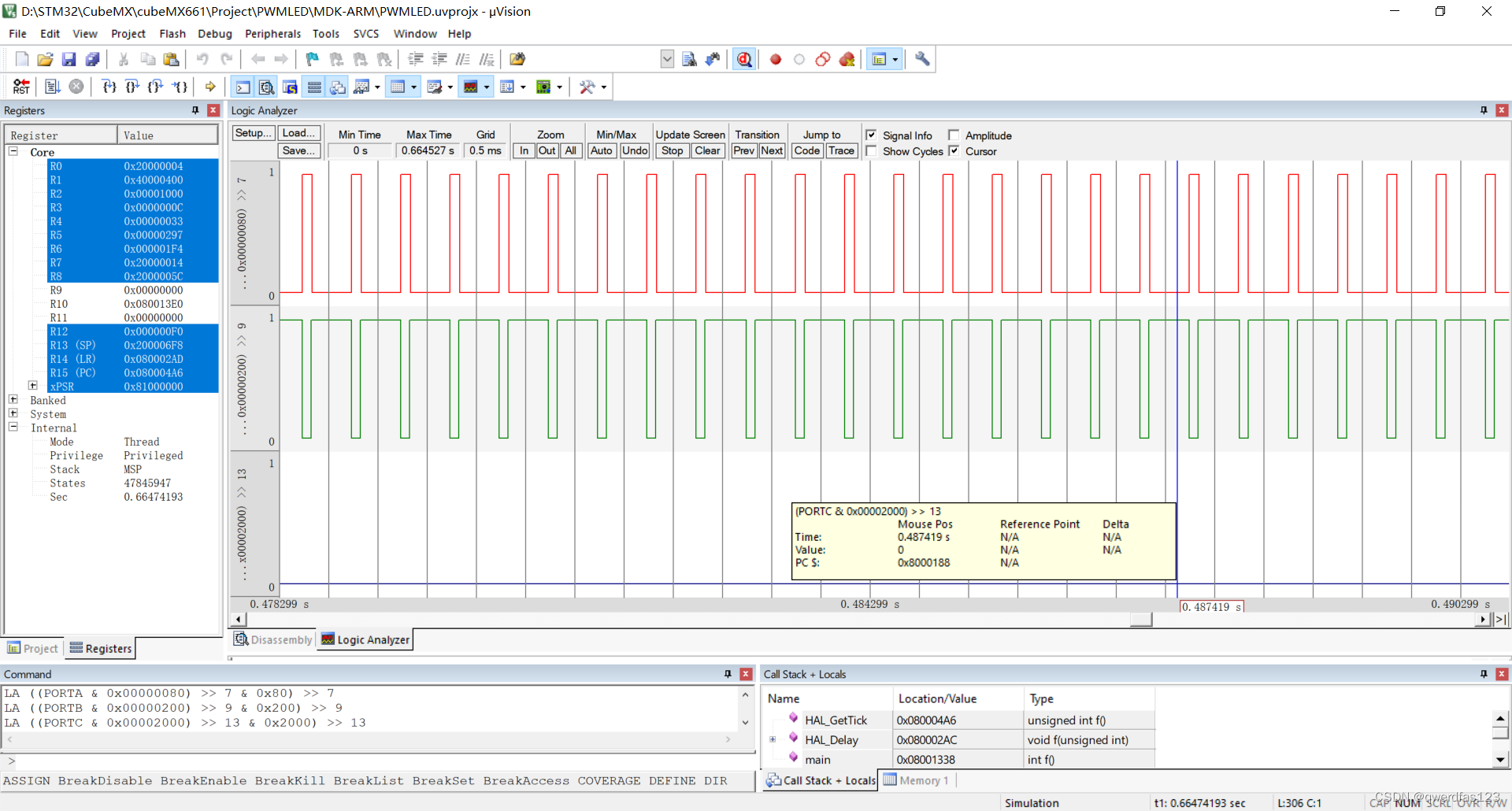Screen dimensions: 1512x811
Task: Open the File menu
Action: (17, 34)
